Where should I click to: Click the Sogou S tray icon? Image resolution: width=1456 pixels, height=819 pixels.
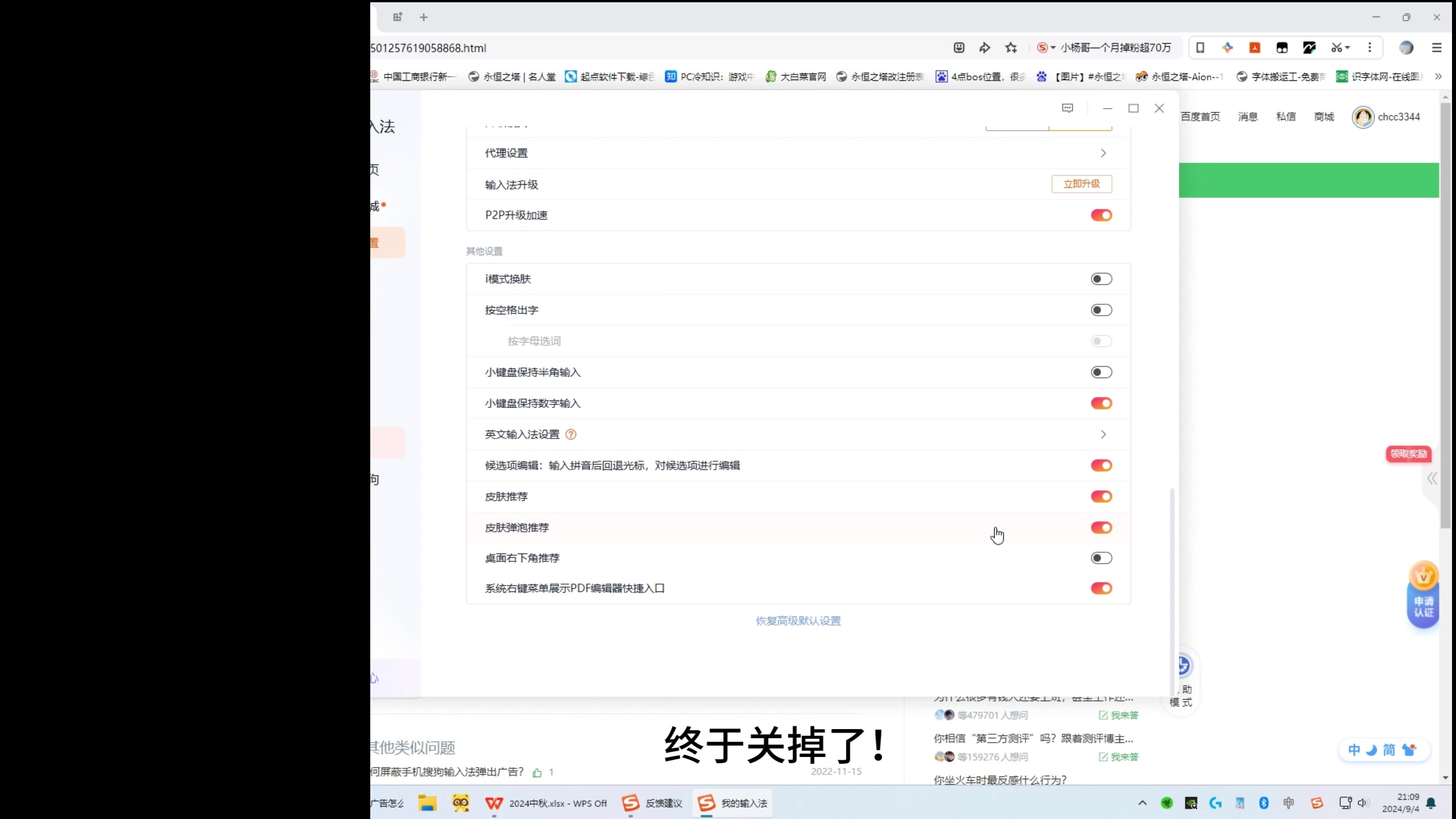1317,803
